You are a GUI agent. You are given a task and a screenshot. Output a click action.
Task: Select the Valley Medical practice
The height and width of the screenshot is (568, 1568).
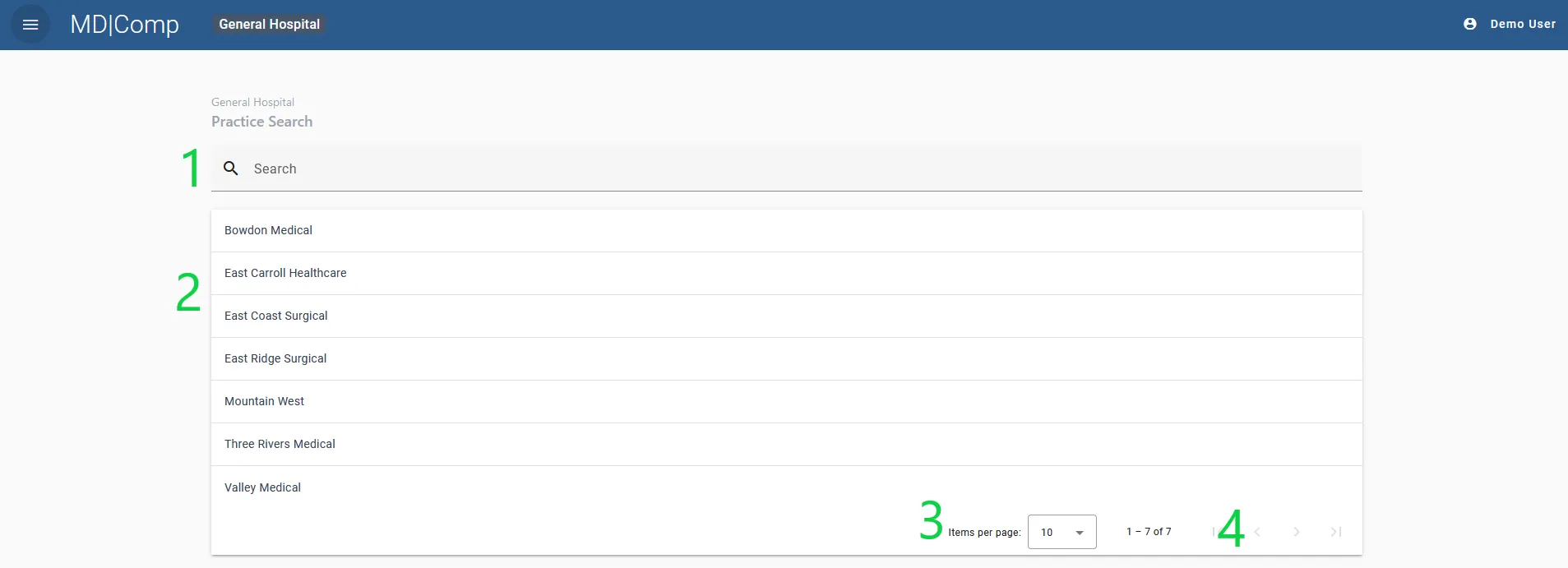[262, 487]
